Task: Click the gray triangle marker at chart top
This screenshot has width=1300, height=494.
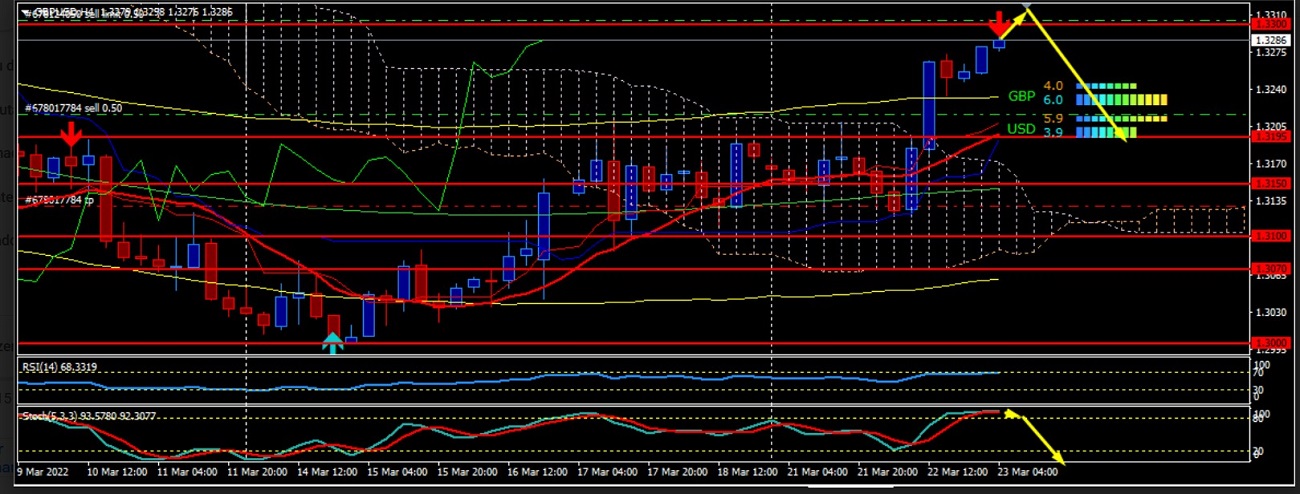Action: click(1027, 9)
